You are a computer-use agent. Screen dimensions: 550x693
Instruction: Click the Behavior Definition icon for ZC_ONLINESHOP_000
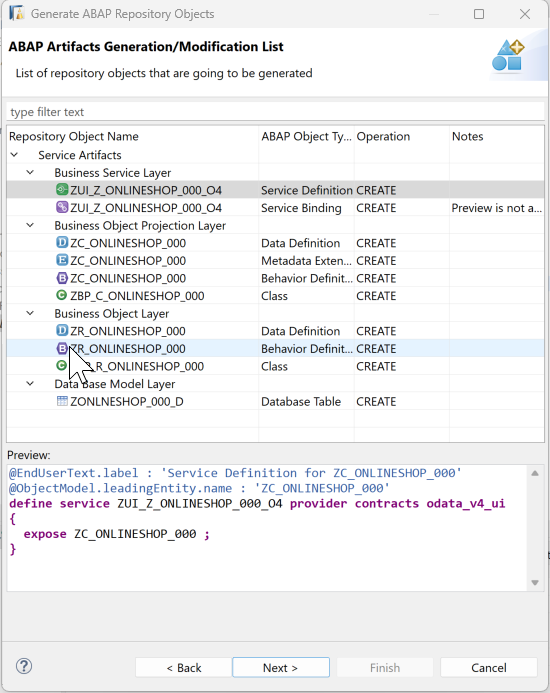[62, 278]
